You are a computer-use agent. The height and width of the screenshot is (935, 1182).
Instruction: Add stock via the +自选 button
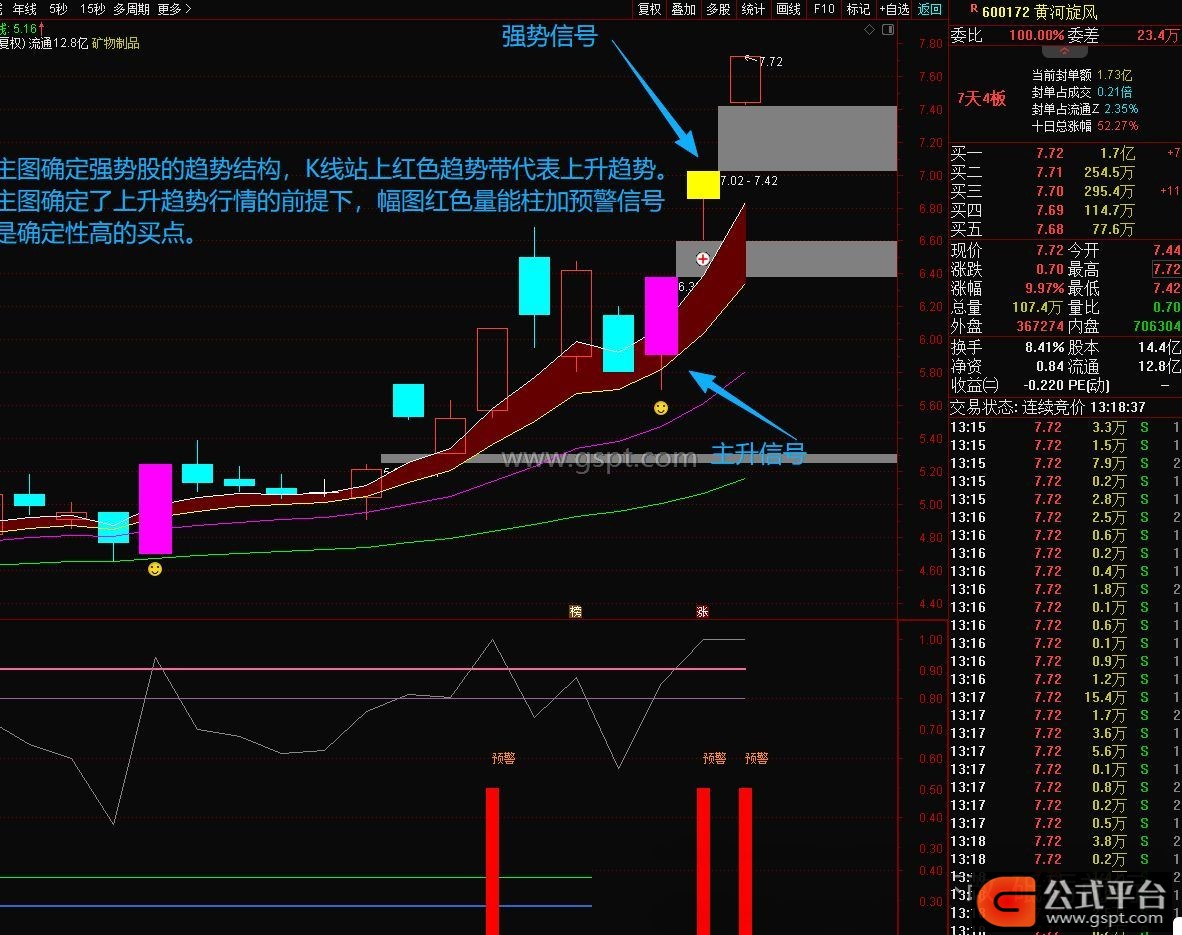tap(894, 9)
